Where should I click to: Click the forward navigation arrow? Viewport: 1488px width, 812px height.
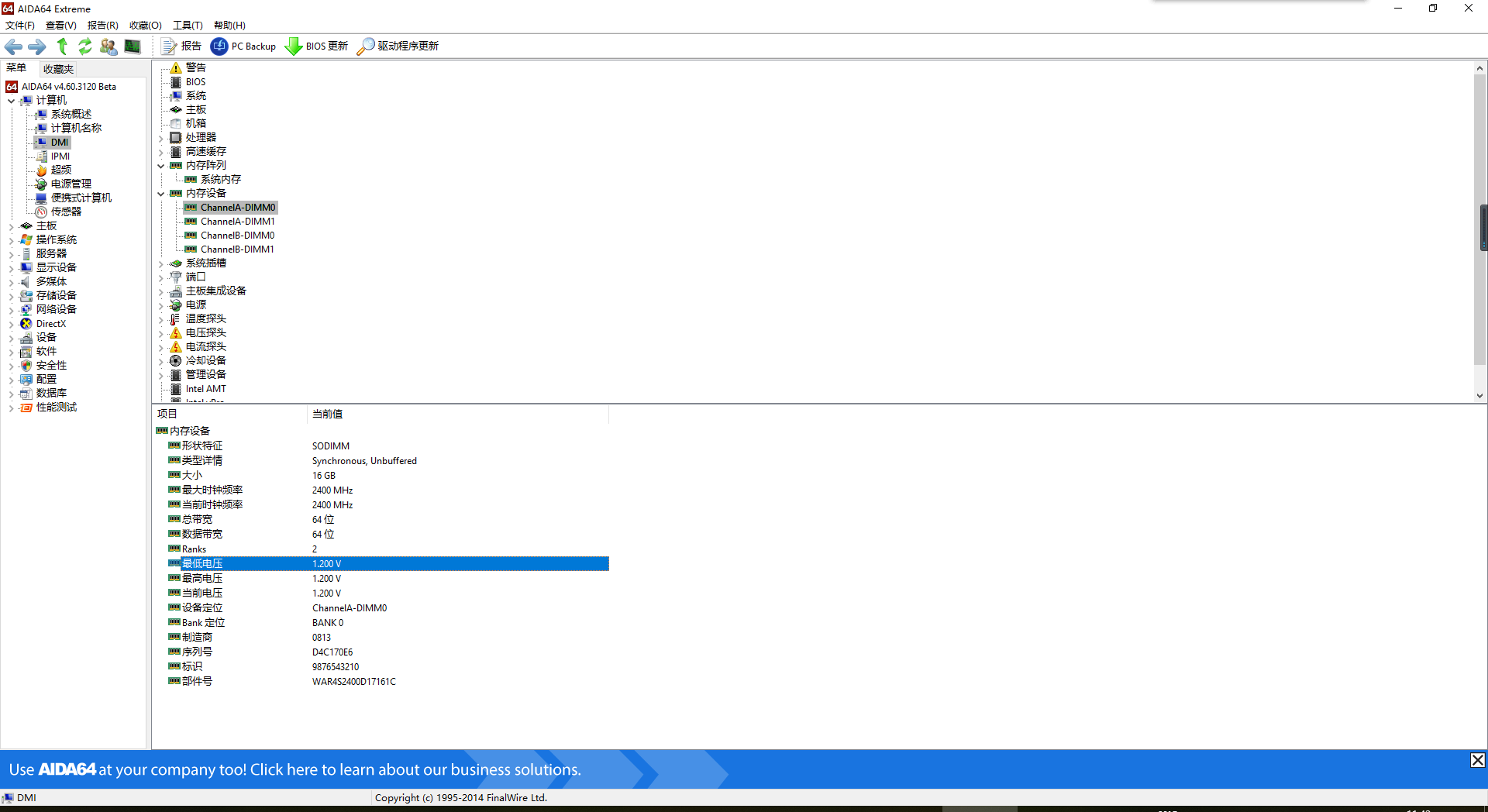coord(37,46)
